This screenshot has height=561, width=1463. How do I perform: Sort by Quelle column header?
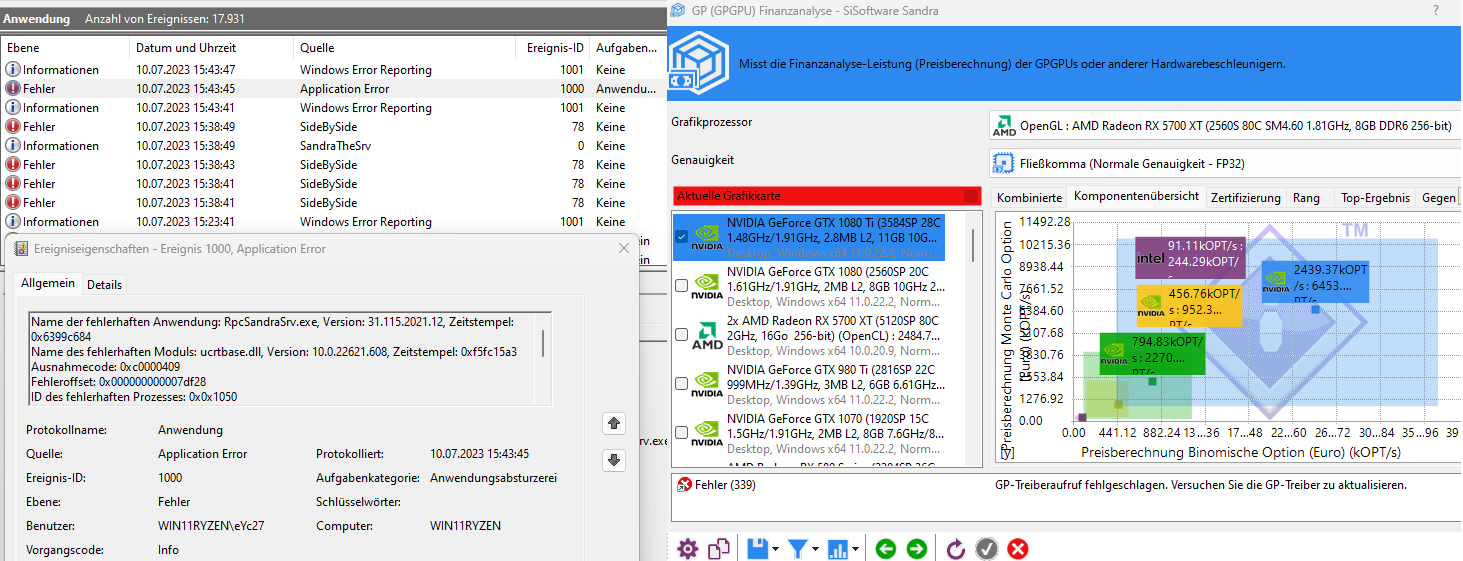coord(406,48)
